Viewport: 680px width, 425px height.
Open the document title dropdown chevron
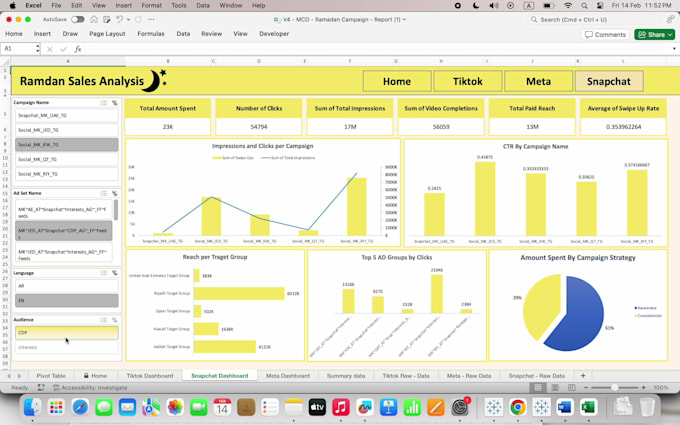(x=404, y=20)
